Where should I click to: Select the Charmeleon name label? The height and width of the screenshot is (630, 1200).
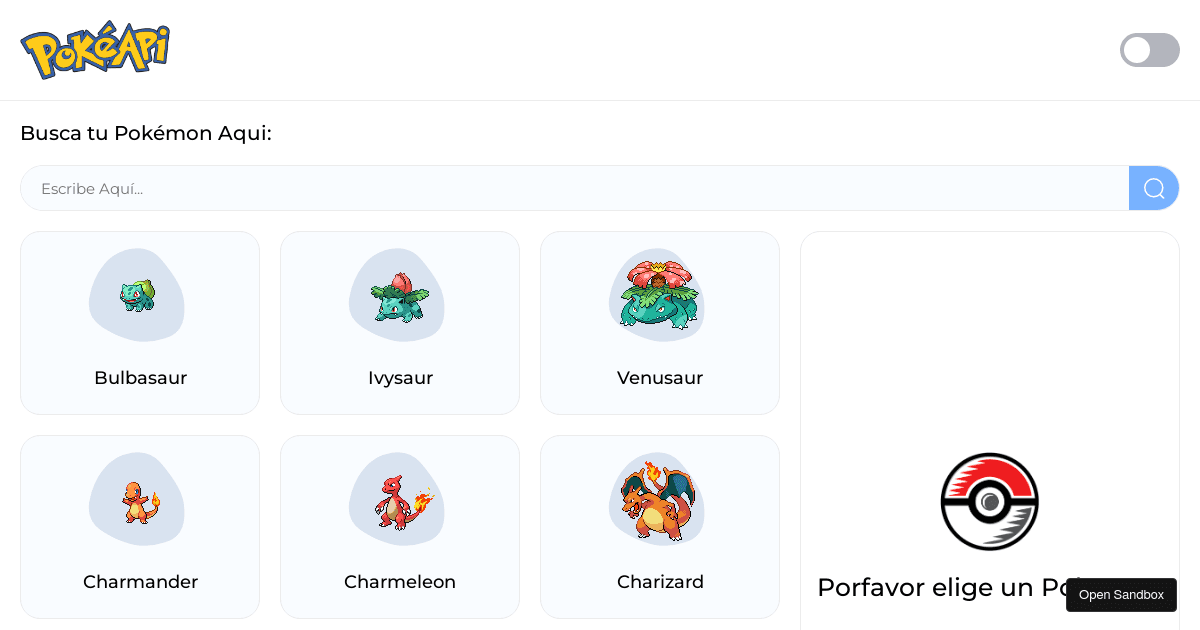(x=400, y=581)
